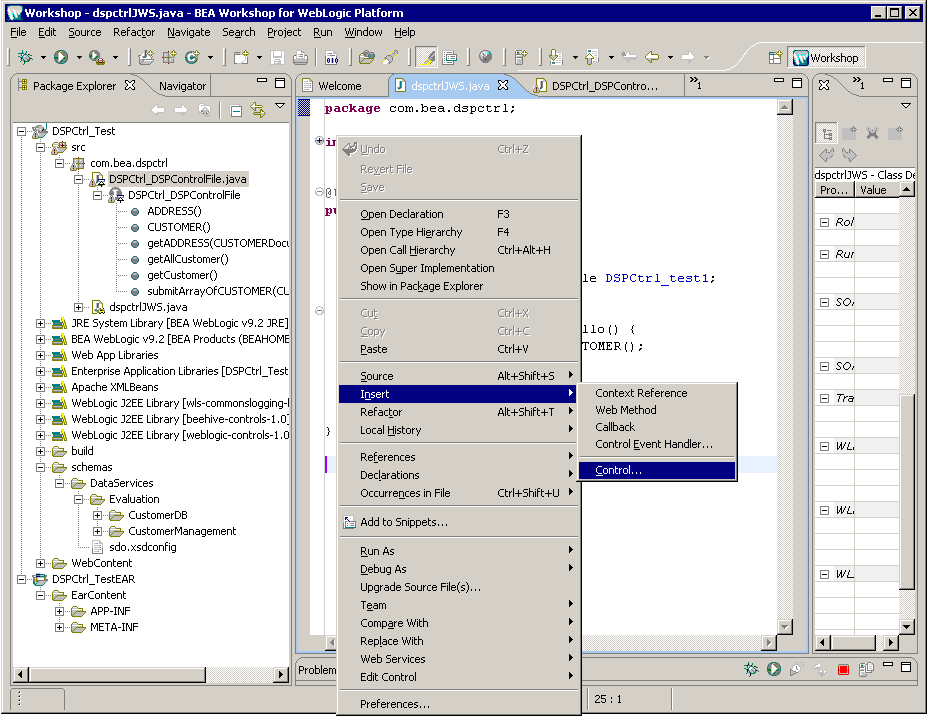Click Open Declaration in context menu

point(458,215)
